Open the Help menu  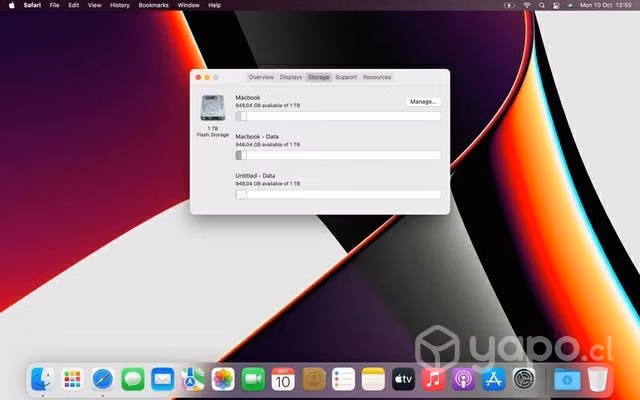[214, 5]
